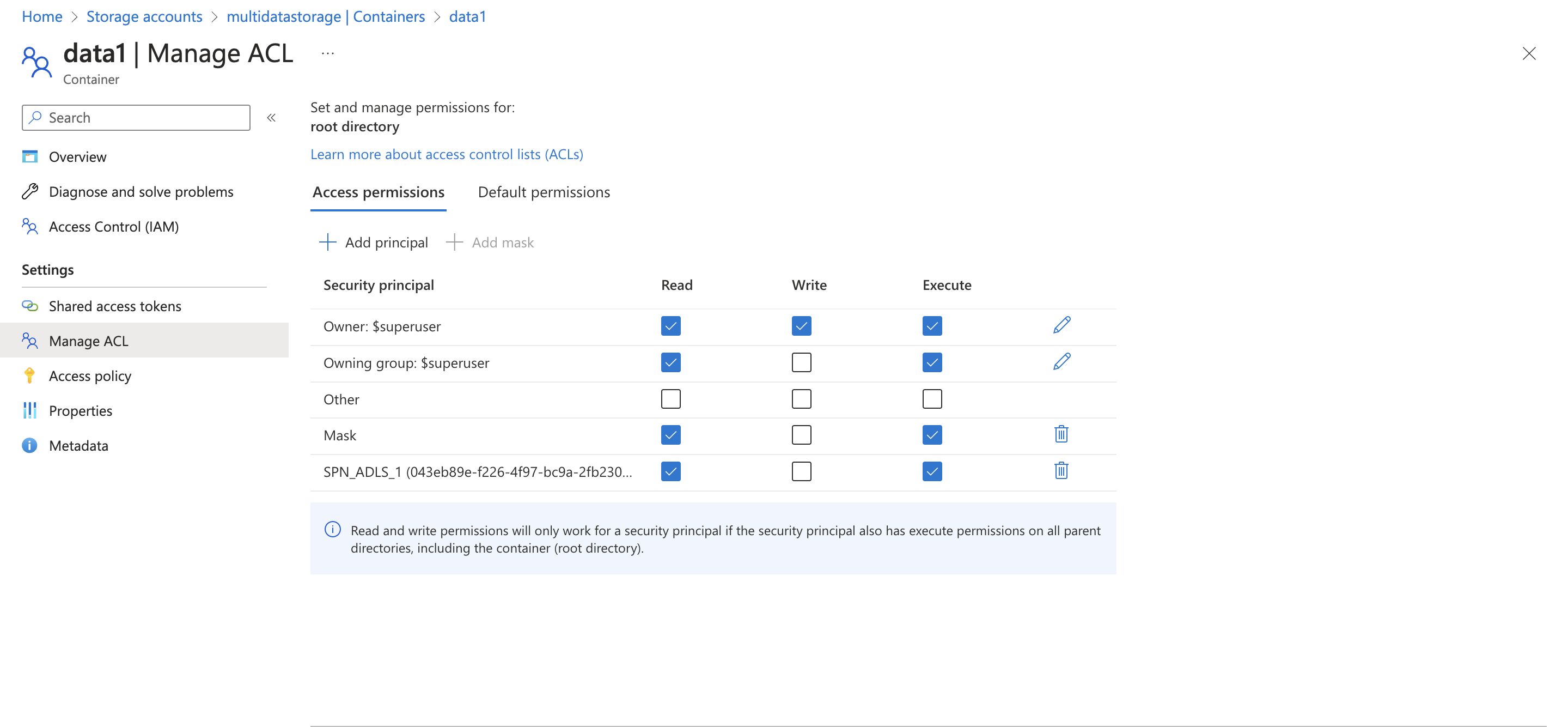Delete the Mask entry with trash icon
This screenshot has height=727, width=1568.
click(1061, 434)
